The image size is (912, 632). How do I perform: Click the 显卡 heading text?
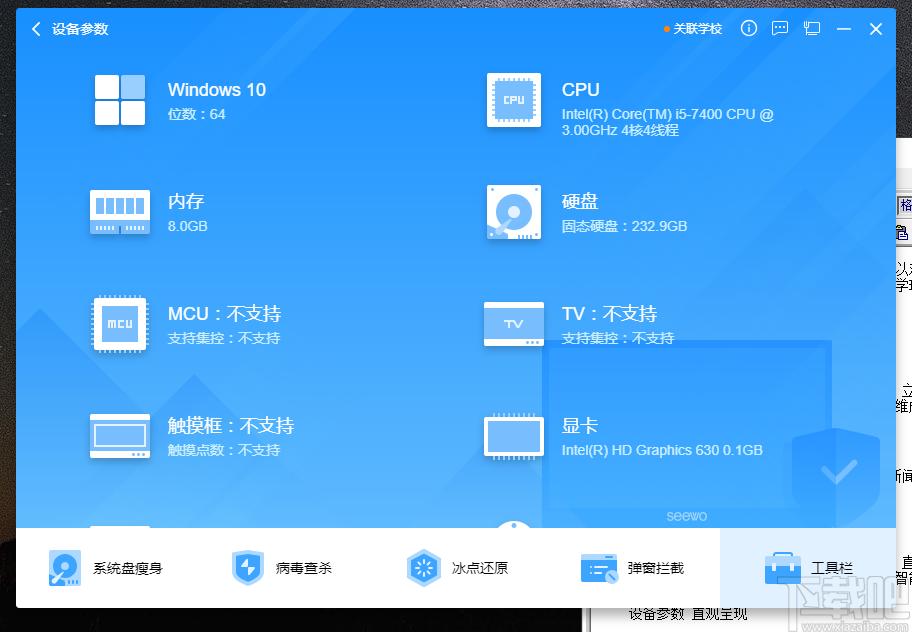click(x=579, y=426)
